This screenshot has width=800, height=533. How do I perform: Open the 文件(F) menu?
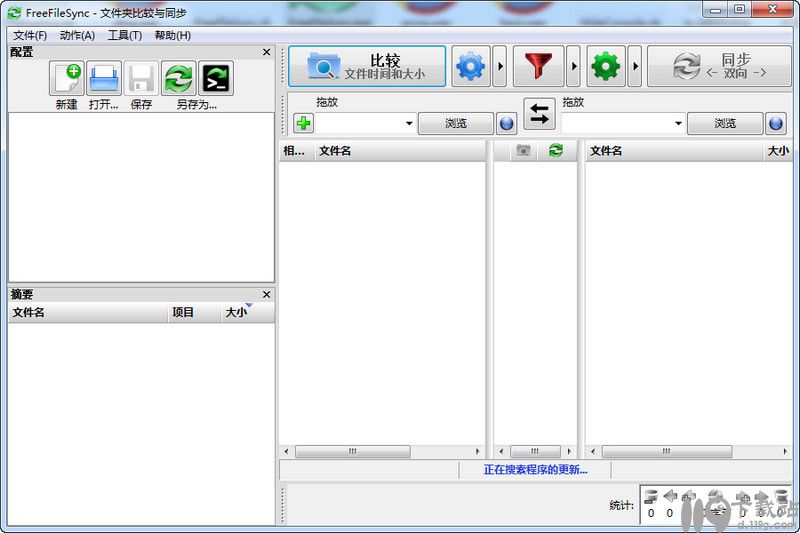[x=30, y=35]
